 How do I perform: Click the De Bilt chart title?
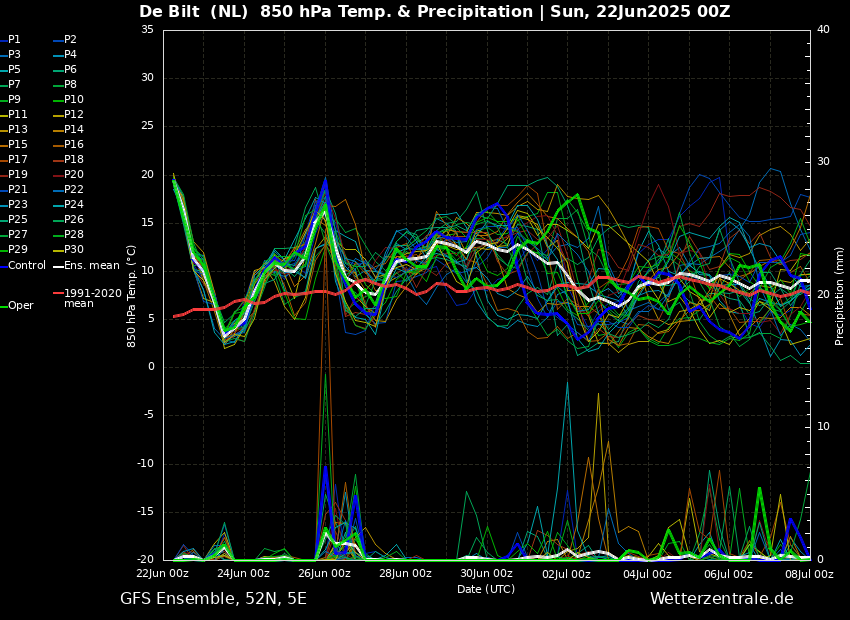pos(434,12)
